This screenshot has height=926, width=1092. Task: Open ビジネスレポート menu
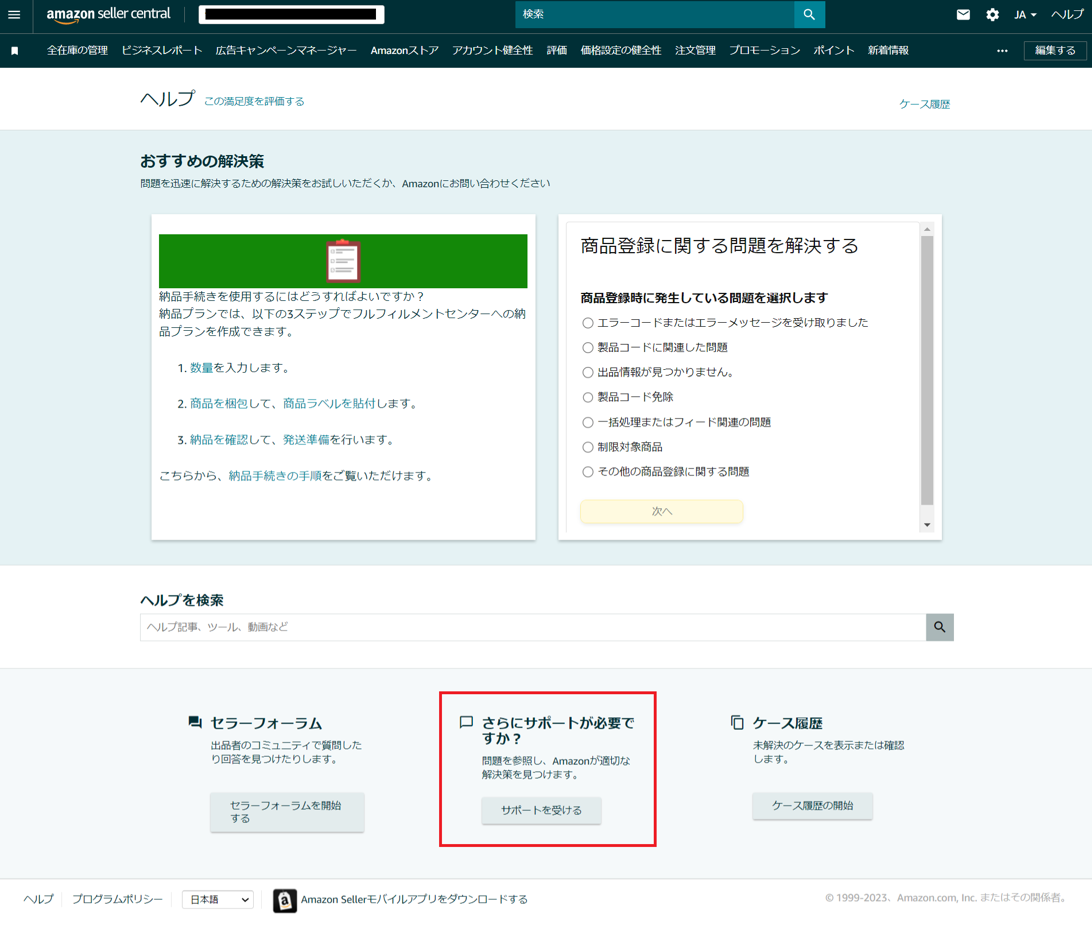[x=162, y=50]
